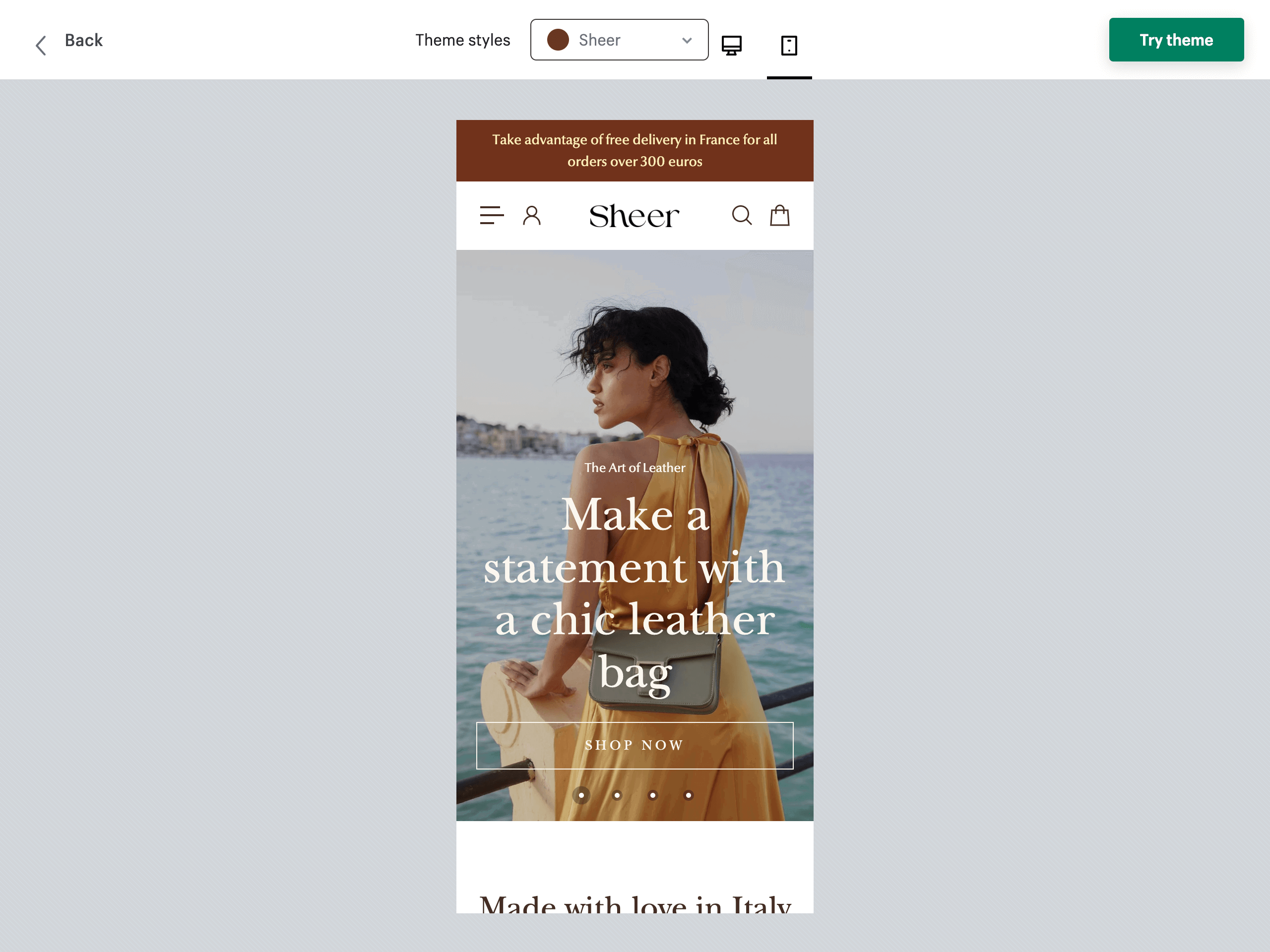
Task: Select first slideshow dot
Action: tap(581, 795)
